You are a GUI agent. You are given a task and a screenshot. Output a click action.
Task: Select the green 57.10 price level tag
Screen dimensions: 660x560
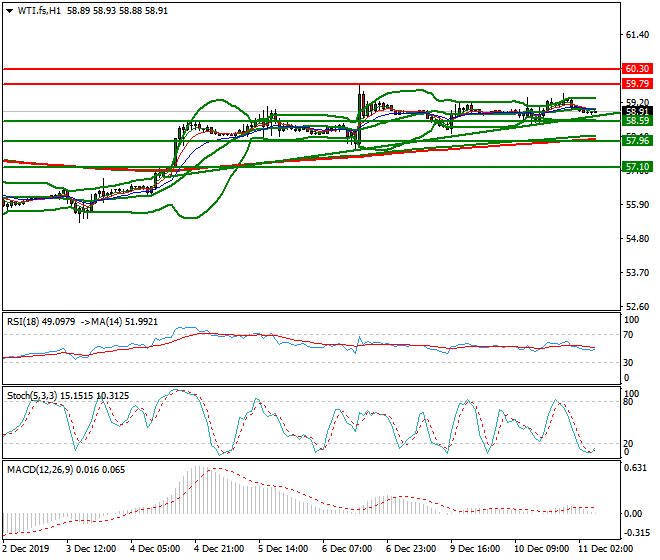637,167
